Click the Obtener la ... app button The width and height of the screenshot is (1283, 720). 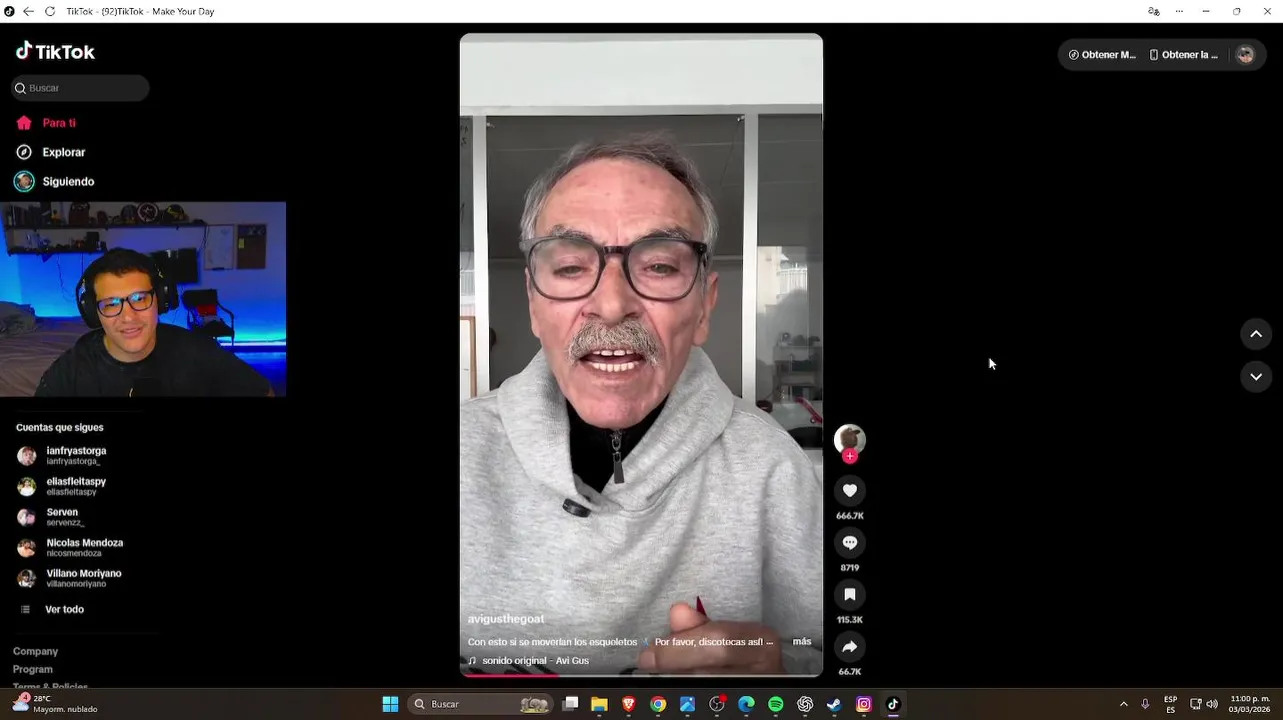point(1184,55)
